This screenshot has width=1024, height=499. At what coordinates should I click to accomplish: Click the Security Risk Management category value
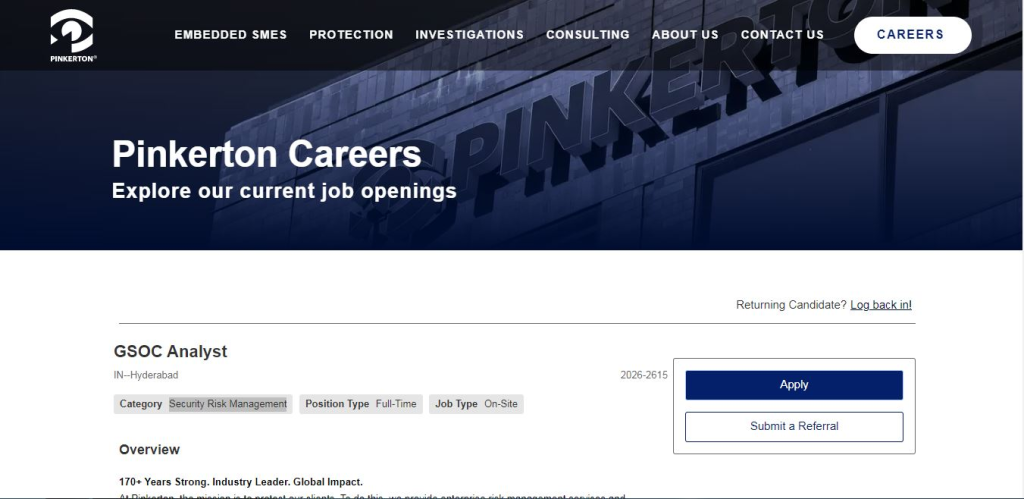click(x=228, y=404)
